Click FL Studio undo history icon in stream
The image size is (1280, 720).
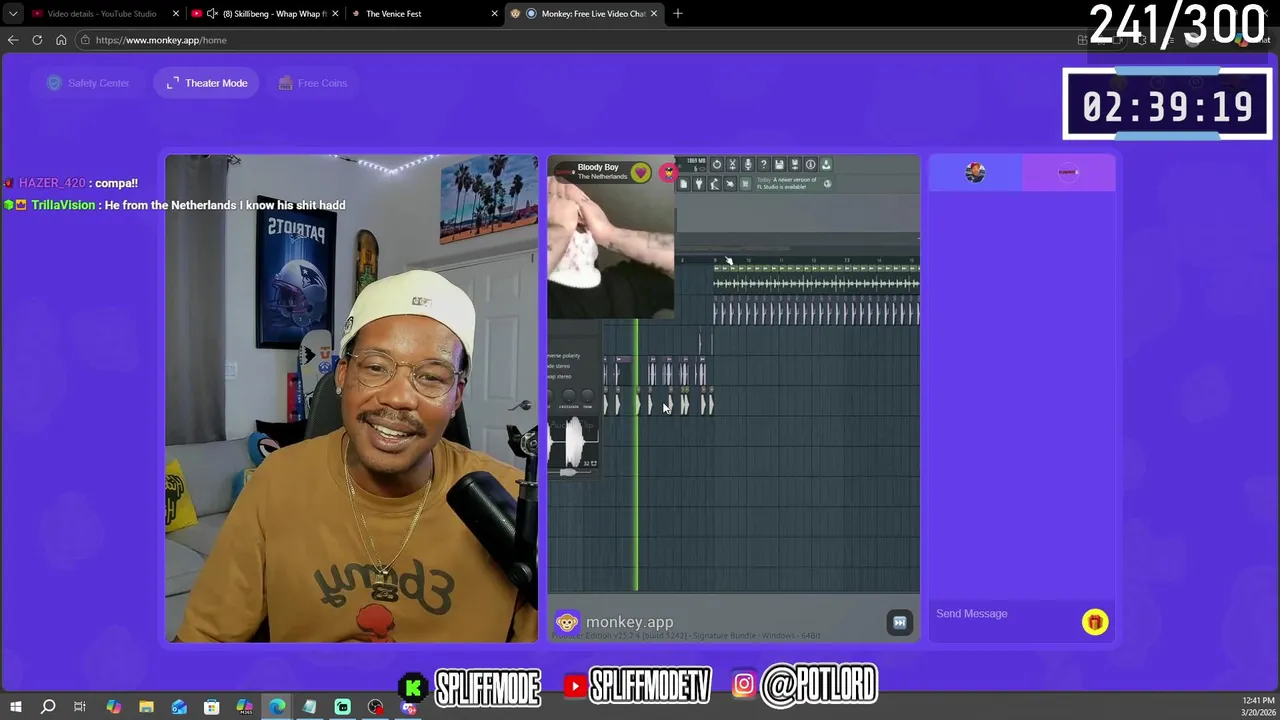click(716, 165)
